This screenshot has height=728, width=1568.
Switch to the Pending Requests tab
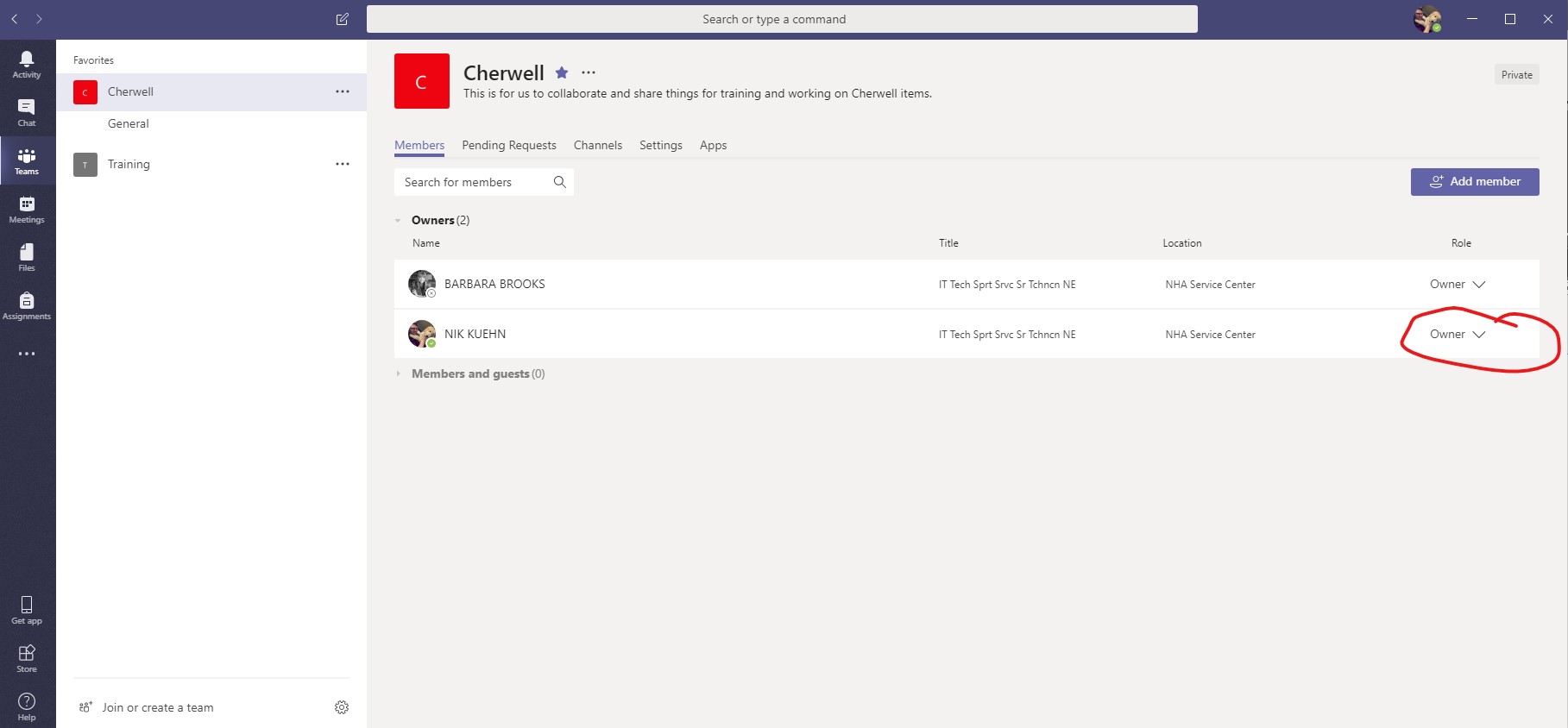(509, 145)
